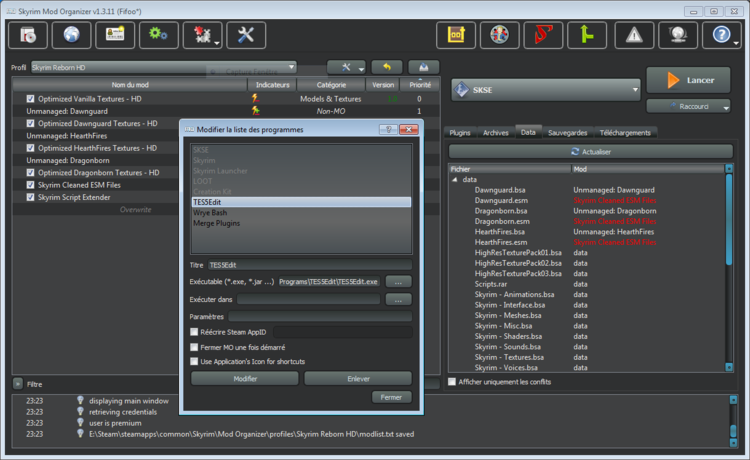
Task: Open dropdown arrow on help icon
Action: click(736, 44)
